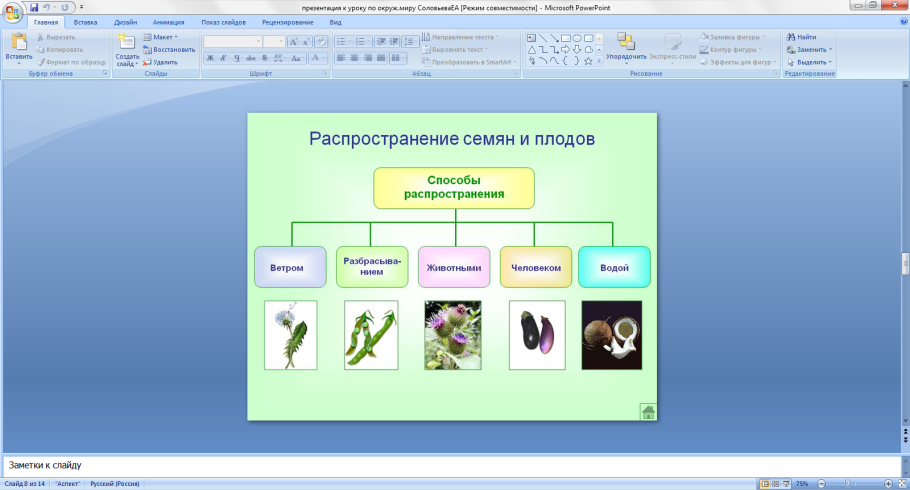The height and width of the screenshot is (490, 910).
Task: Click the Упорядочить (Arrange) icon
Action: (626, 42)
